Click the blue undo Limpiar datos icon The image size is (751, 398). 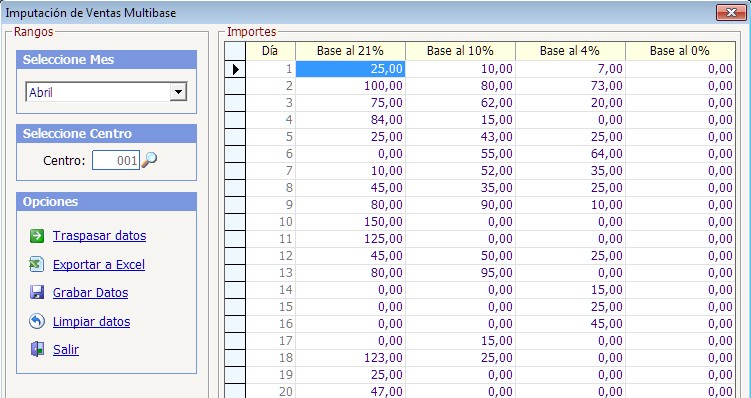click(37, 321)
